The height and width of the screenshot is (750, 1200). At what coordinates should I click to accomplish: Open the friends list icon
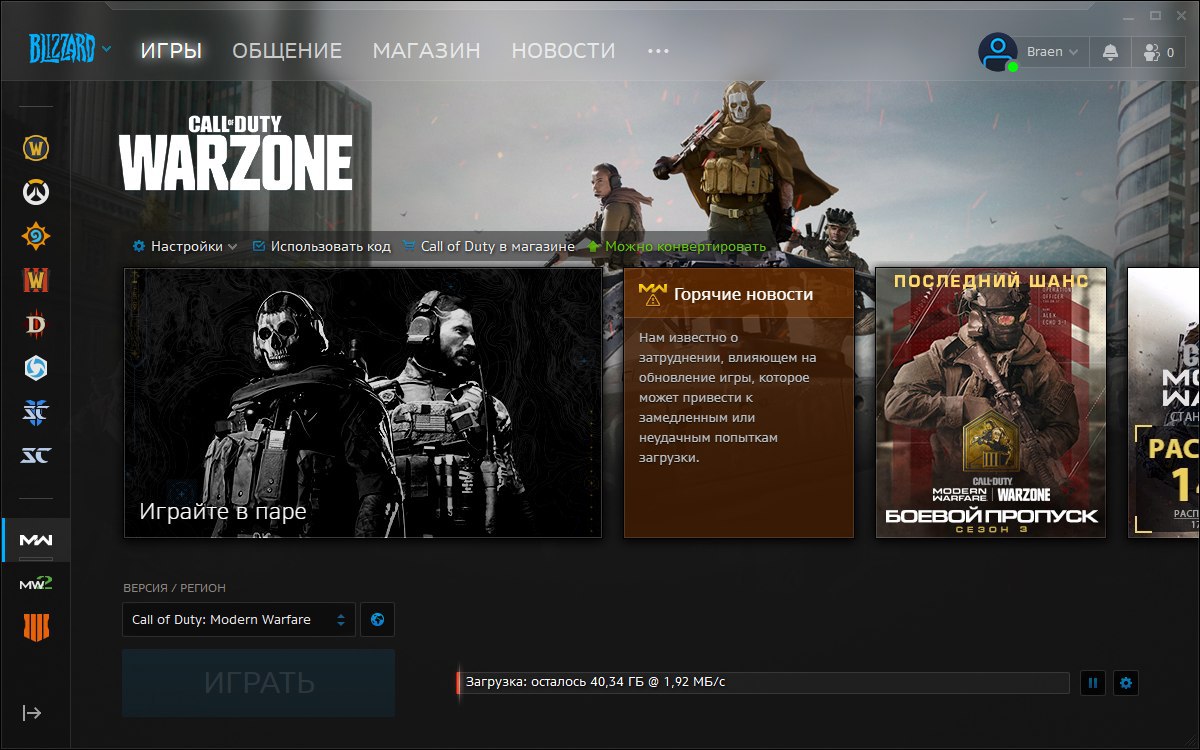tap(1158, 52)
